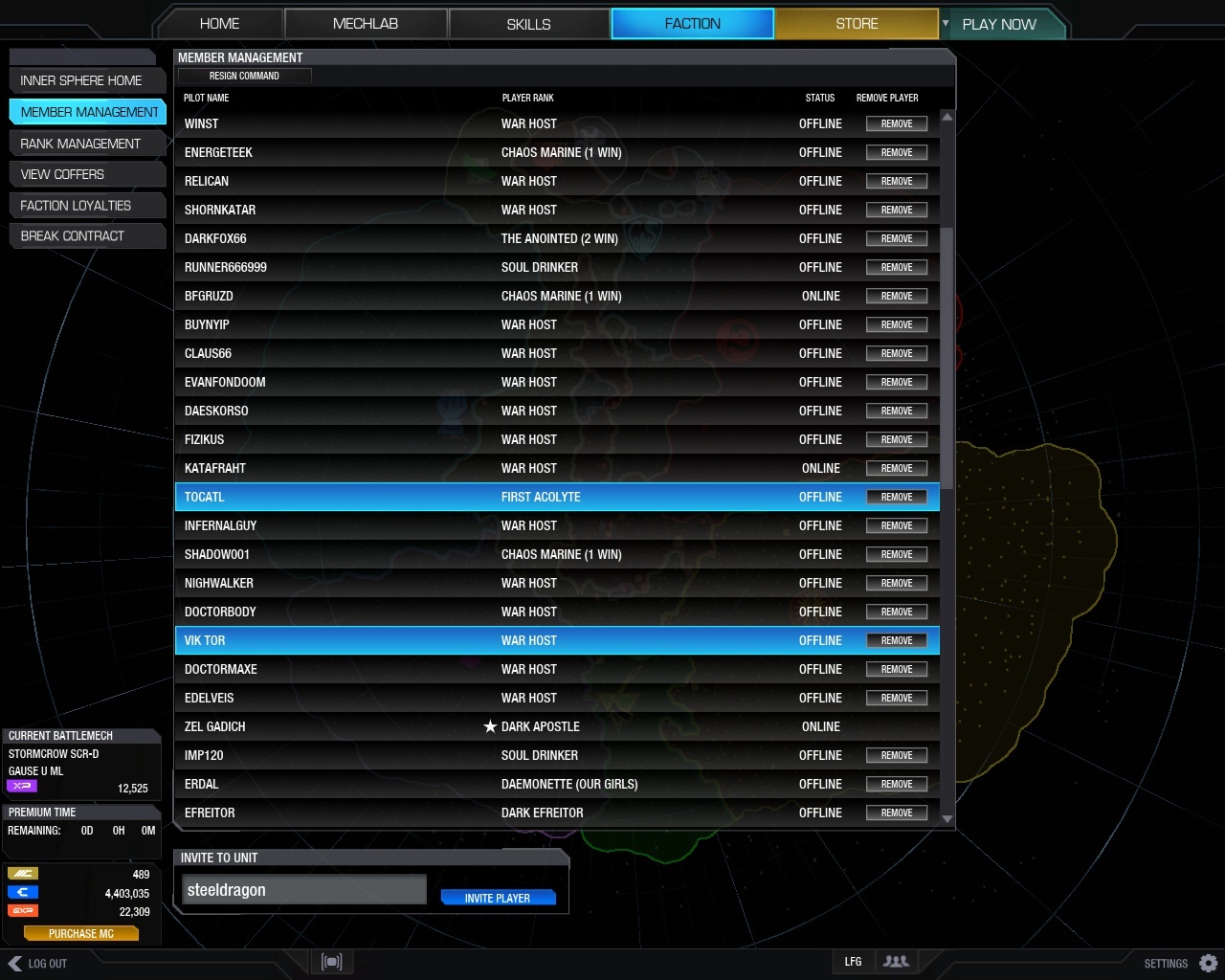The height and width of the screenshot is (980, 1225).
Task: Remove player BFGRUZD
Action: 897,296
